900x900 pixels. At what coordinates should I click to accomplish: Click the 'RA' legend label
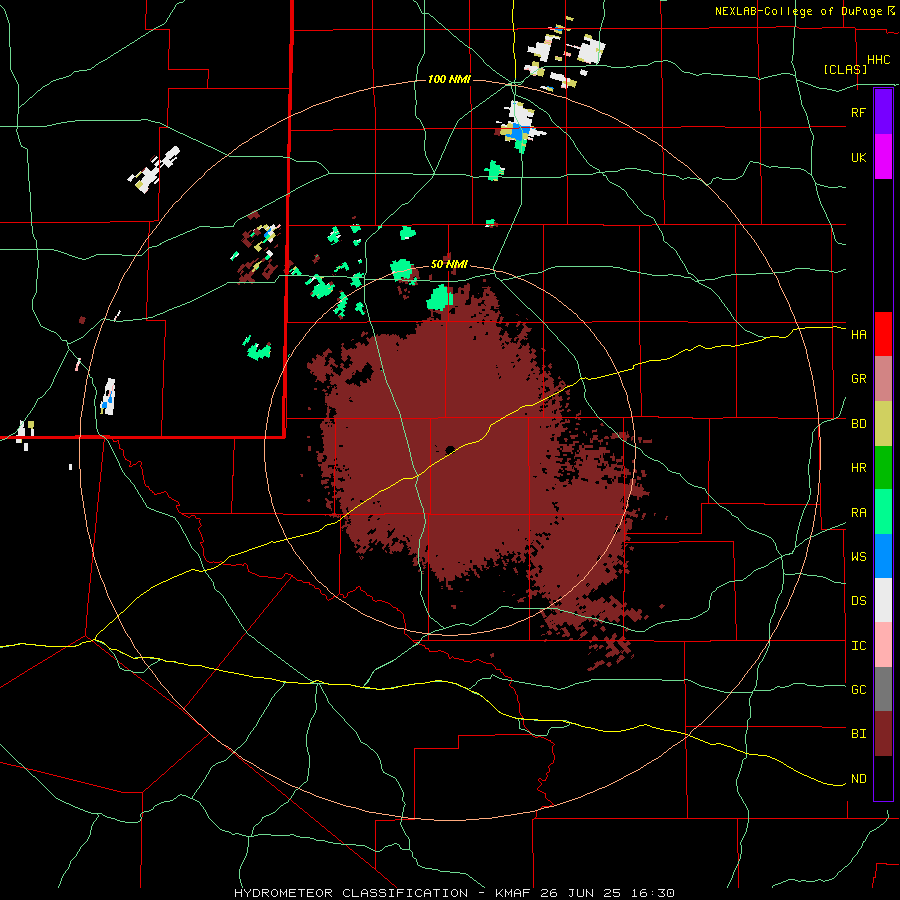click(858, 513)
